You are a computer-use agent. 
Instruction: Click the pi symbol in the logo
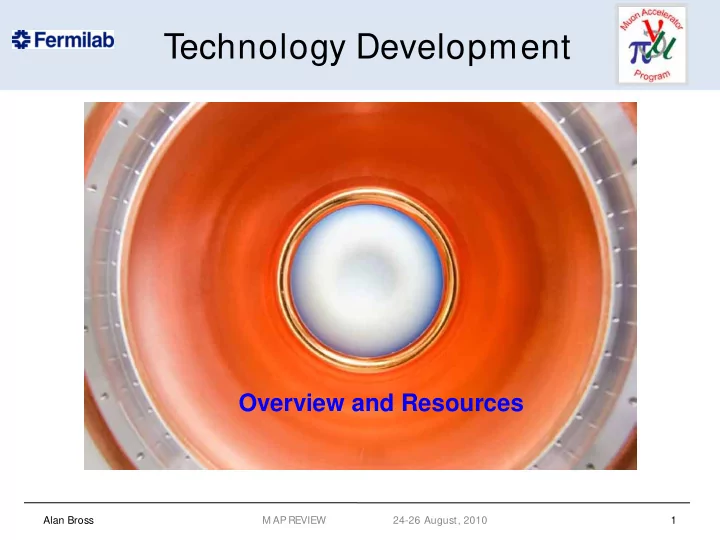coord(639,51)
